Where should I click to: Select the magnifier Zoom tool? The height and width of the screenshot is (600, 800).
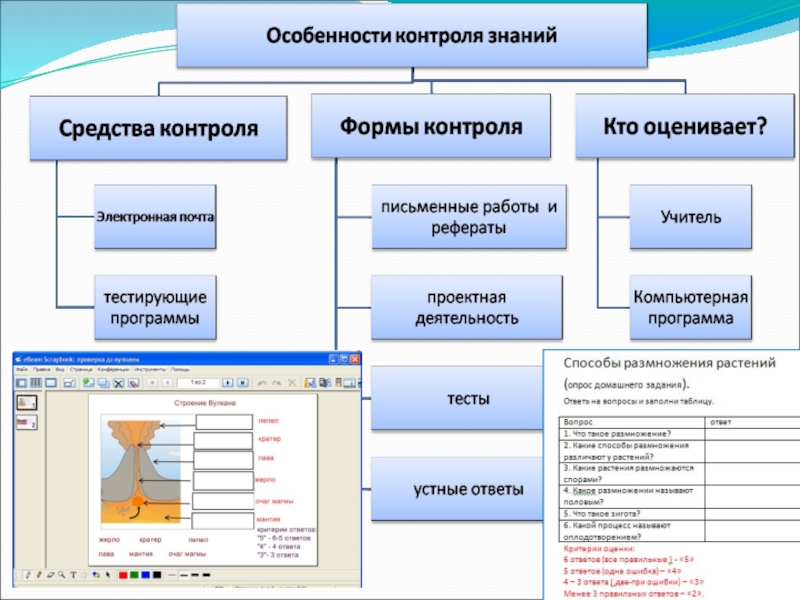click(62, 575)
